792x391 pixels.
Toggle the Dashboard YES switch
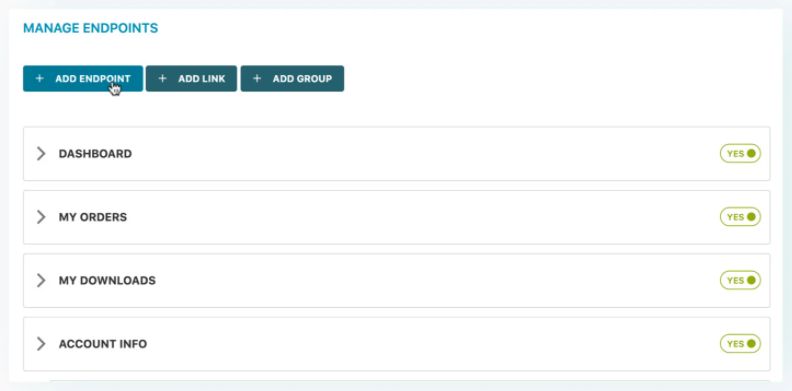pos(740,154)
